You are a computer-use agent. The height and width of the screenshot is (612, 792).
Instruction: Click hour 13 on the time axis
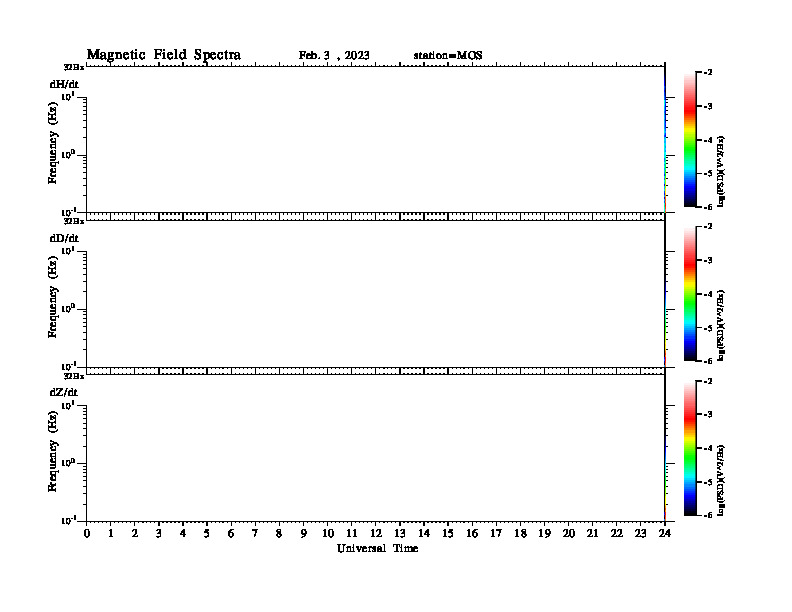[400, 534]
